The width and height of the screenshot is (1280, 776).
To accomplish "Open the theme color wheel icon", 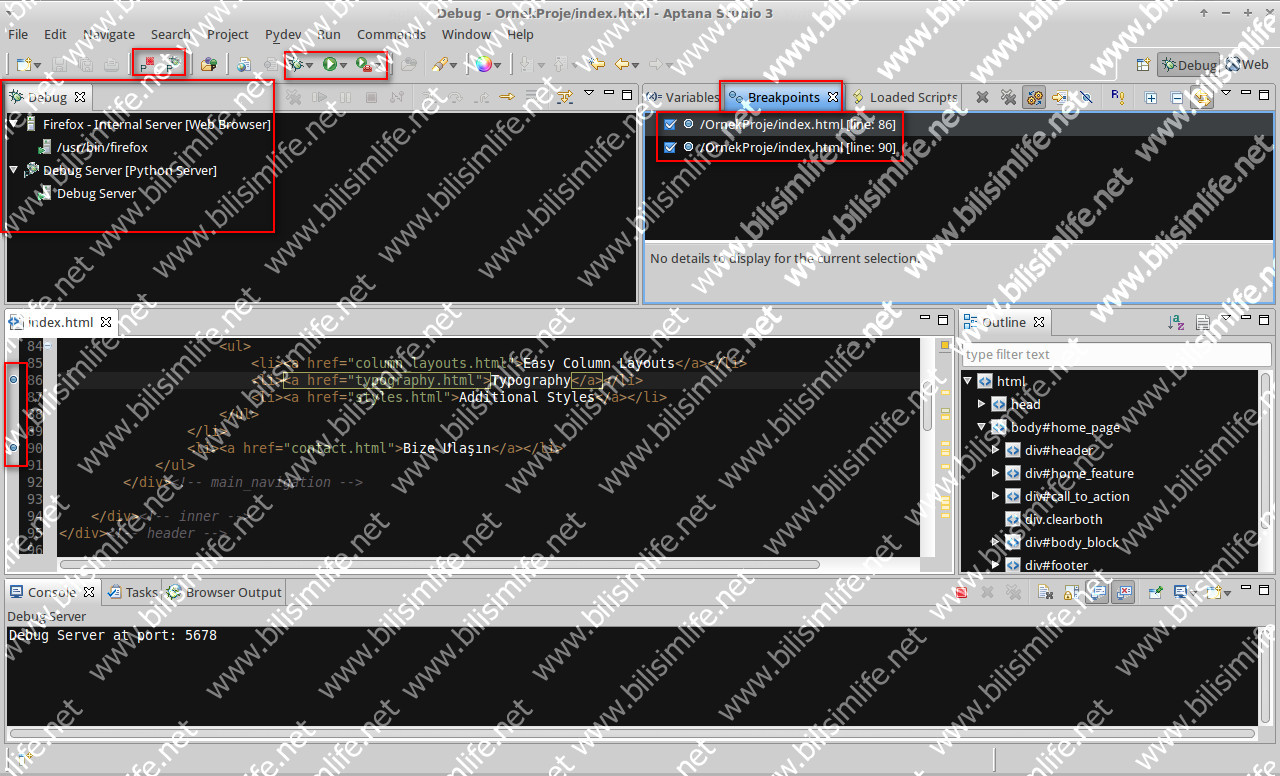I will (x=484, y=64).
